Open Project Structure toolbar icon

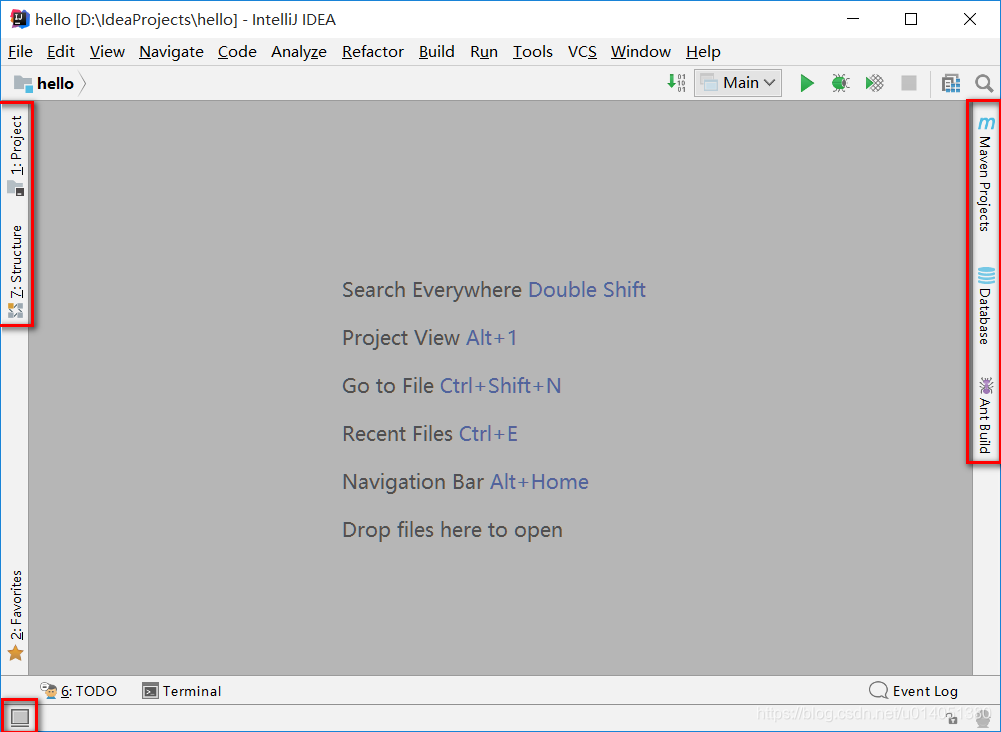click(951, 83)
